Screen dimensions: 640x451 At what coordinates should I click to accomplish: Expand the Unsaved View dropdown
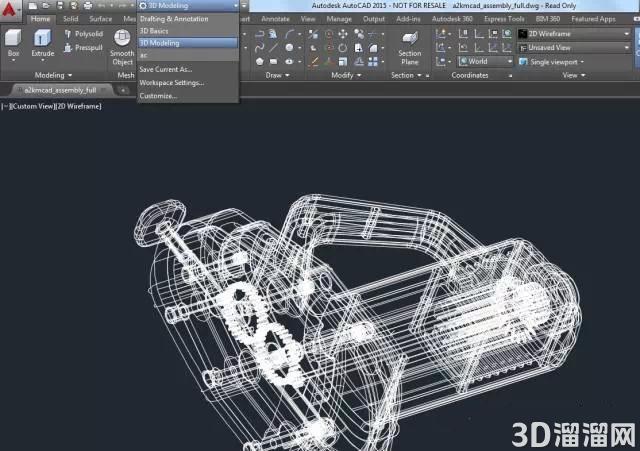pyautogui.click(x=575, y=48)
